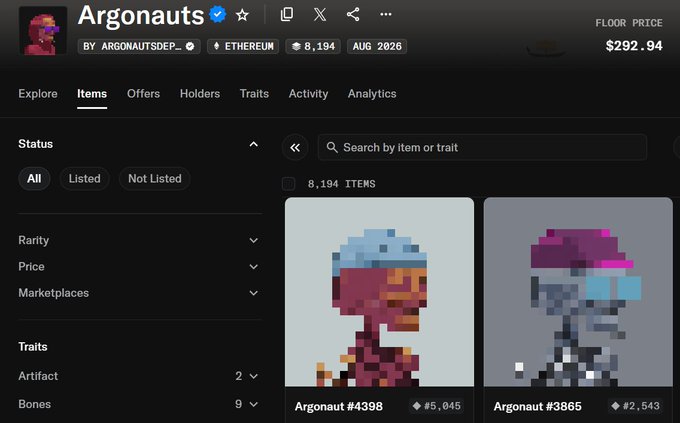The width and height of the screenshot is (680, 423).
Task: Copy the collection link using copy icon
Action: tap(287, 14)
